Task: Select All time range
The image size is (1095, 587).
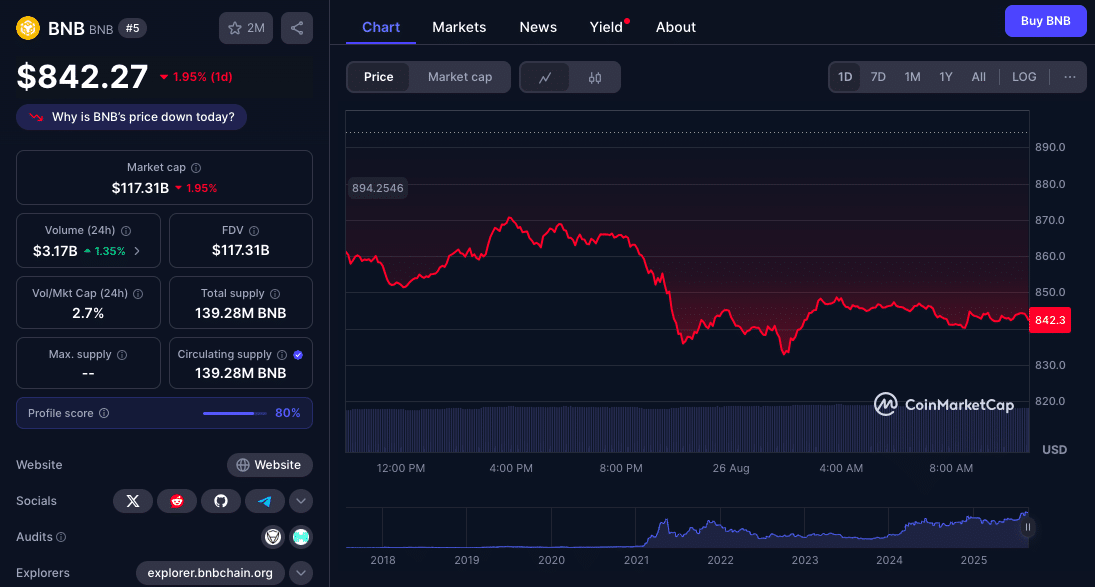Action: click(x=978, y=77)
